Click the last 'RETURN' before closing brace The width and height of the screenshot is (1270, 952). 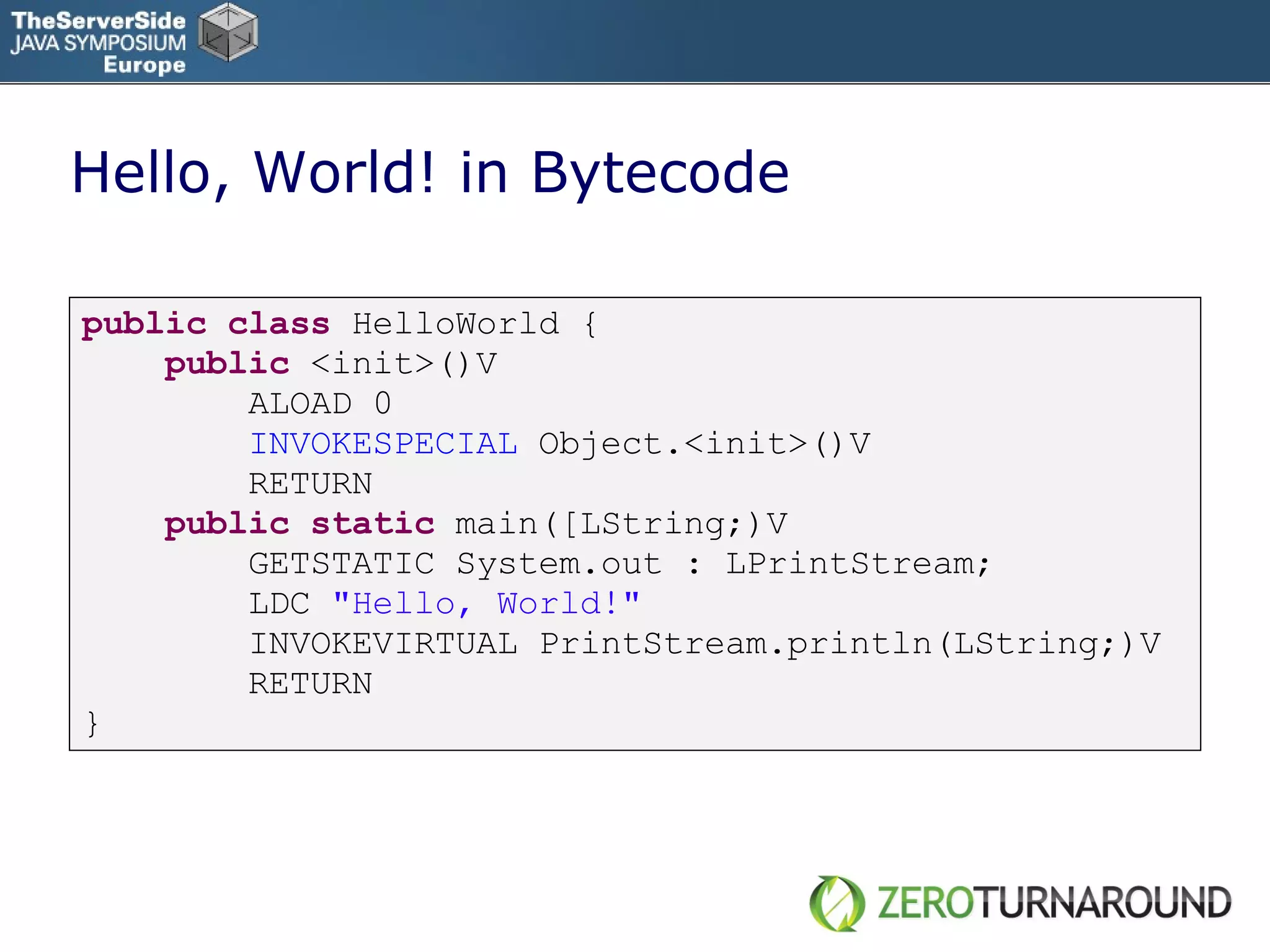click(x=310, y=684)
